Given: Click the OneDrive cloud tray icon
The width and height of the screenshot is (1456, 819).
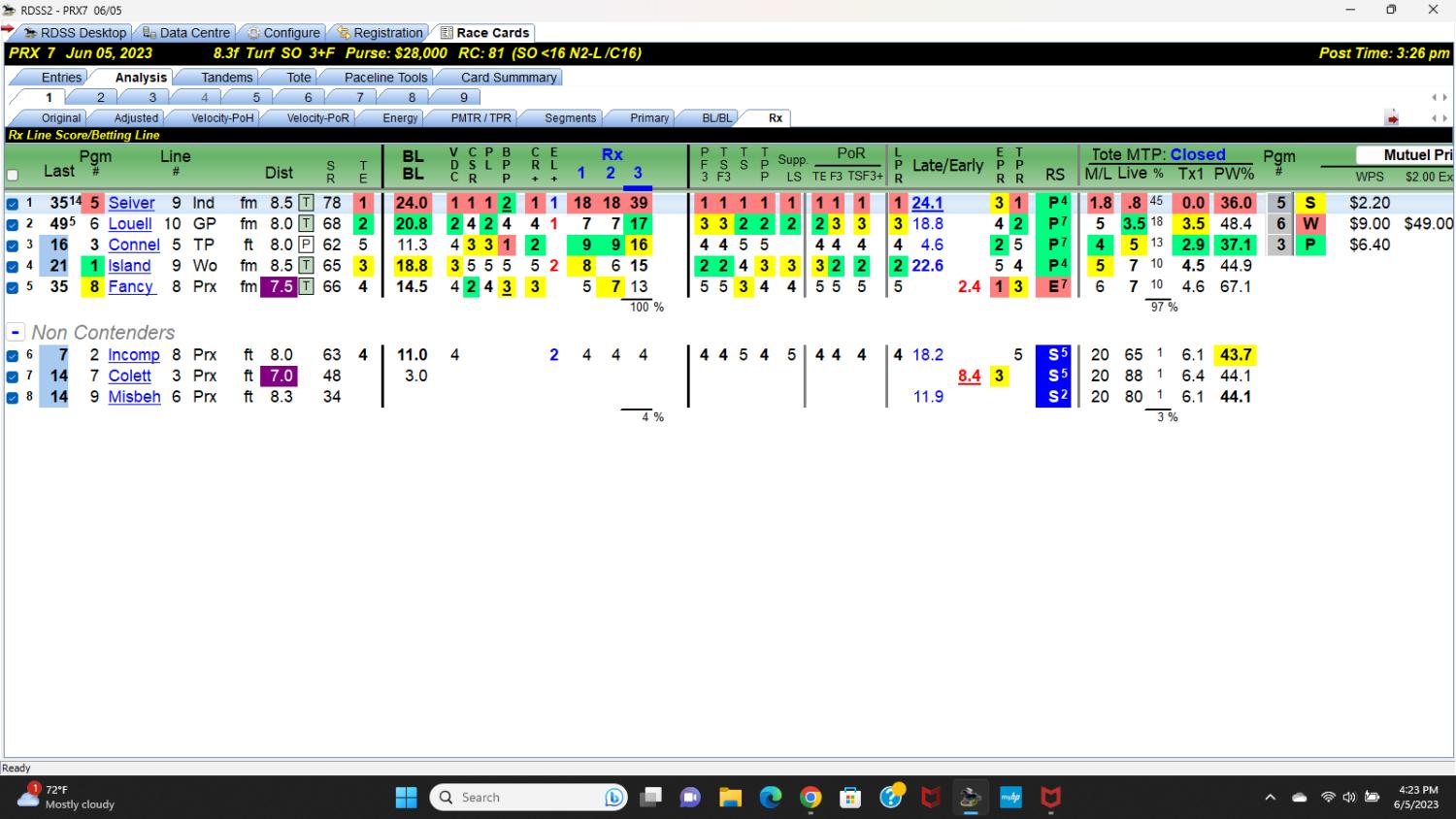Looking at the screenshot, I should [1299, 798].
